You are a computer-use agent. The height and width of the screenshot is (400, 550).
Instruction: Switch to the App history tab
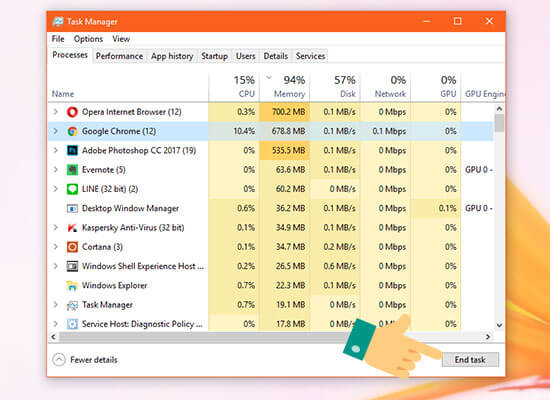point(172,56)
